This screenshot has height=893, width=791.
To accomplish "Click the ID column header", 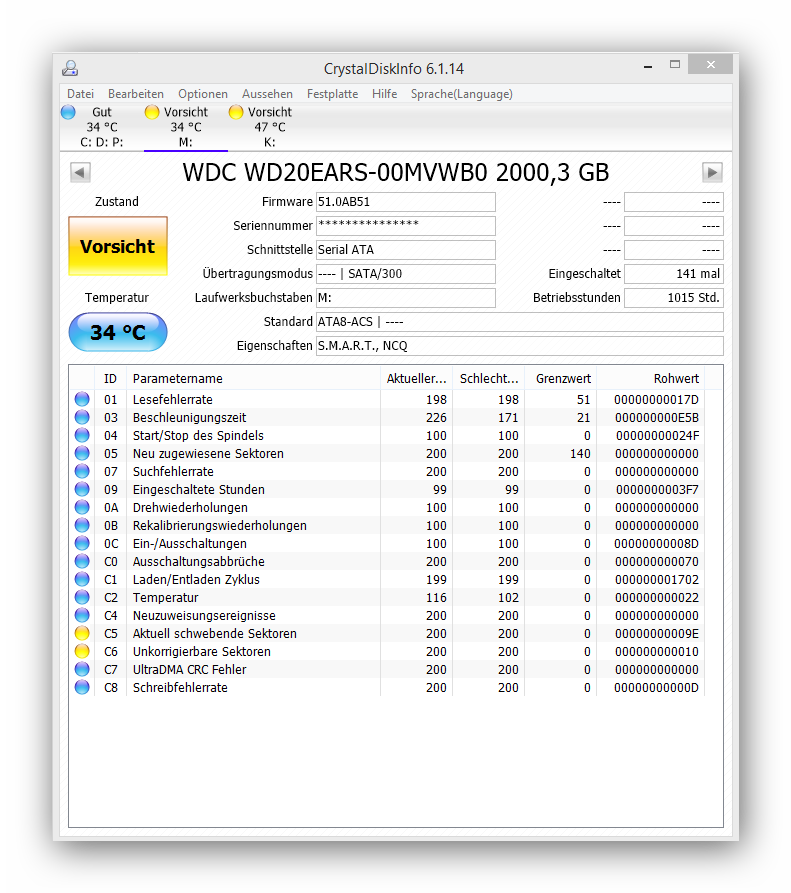I will [110, 379].
